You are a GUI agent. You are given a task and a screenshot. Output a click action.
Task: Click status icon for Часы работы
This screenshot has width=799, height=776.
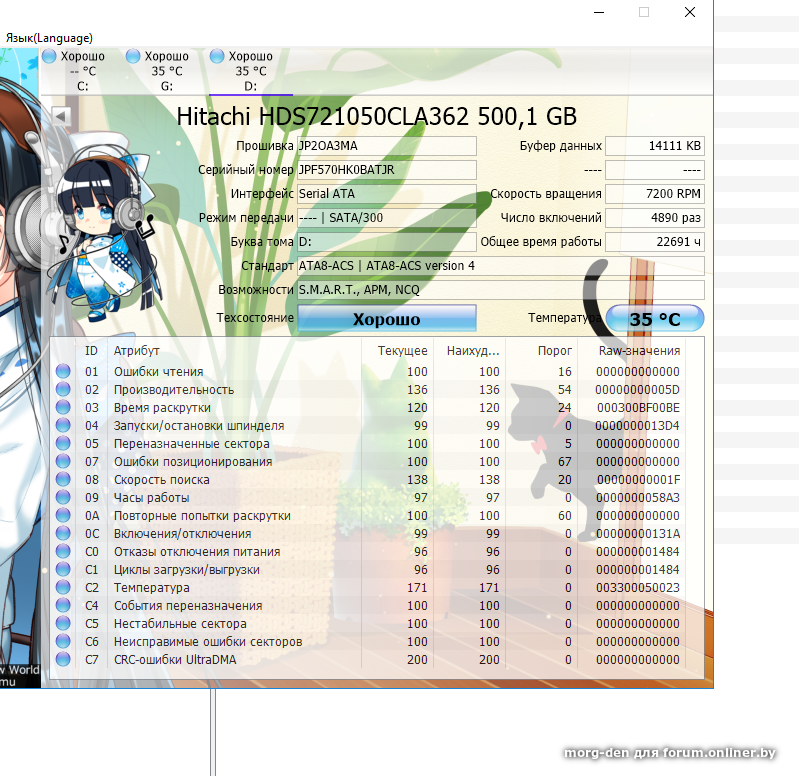pos(63,497)
